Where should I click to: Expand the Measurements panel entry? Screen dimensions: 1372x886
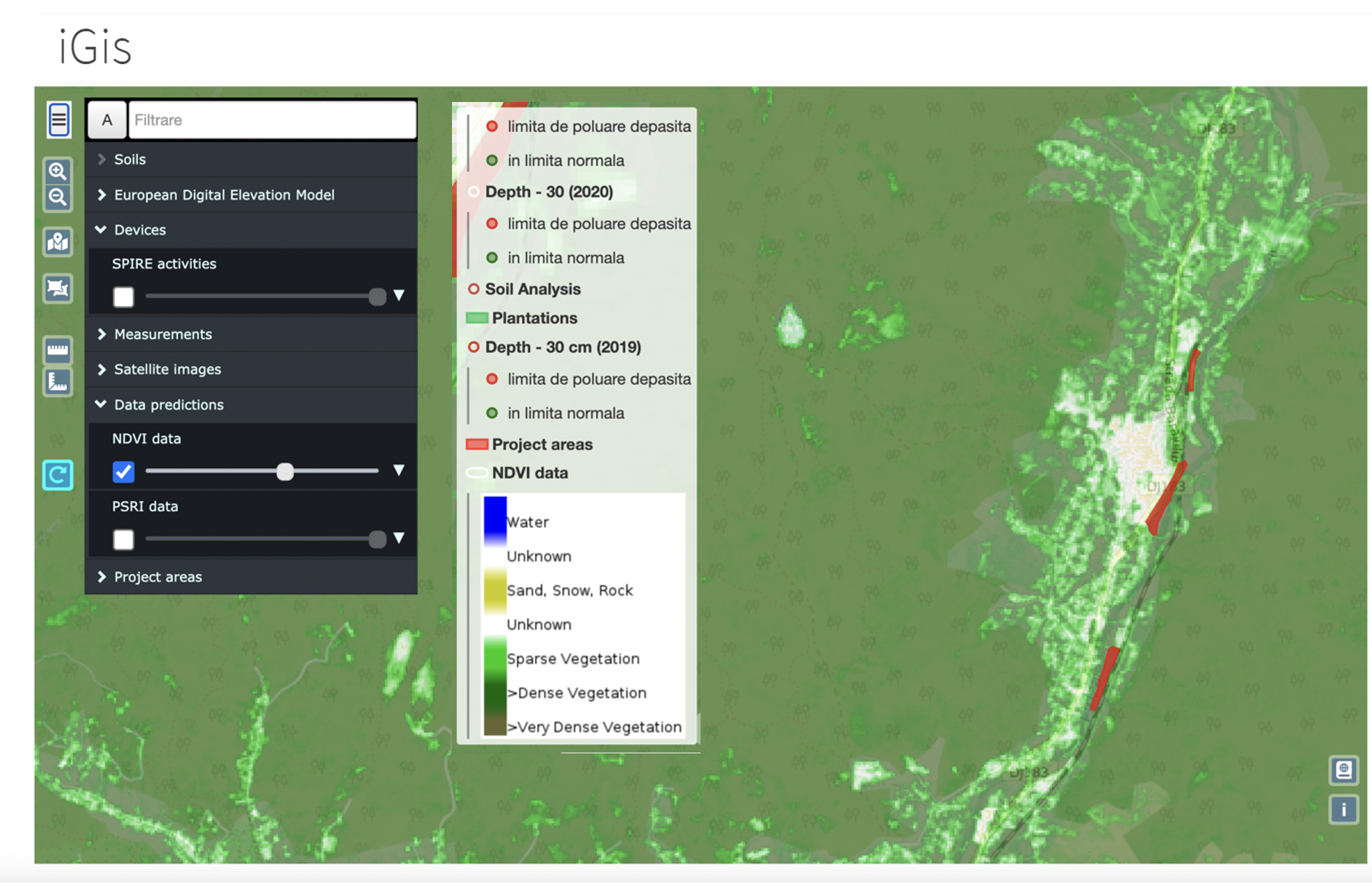pyautogui.click(x=163, y=334)
